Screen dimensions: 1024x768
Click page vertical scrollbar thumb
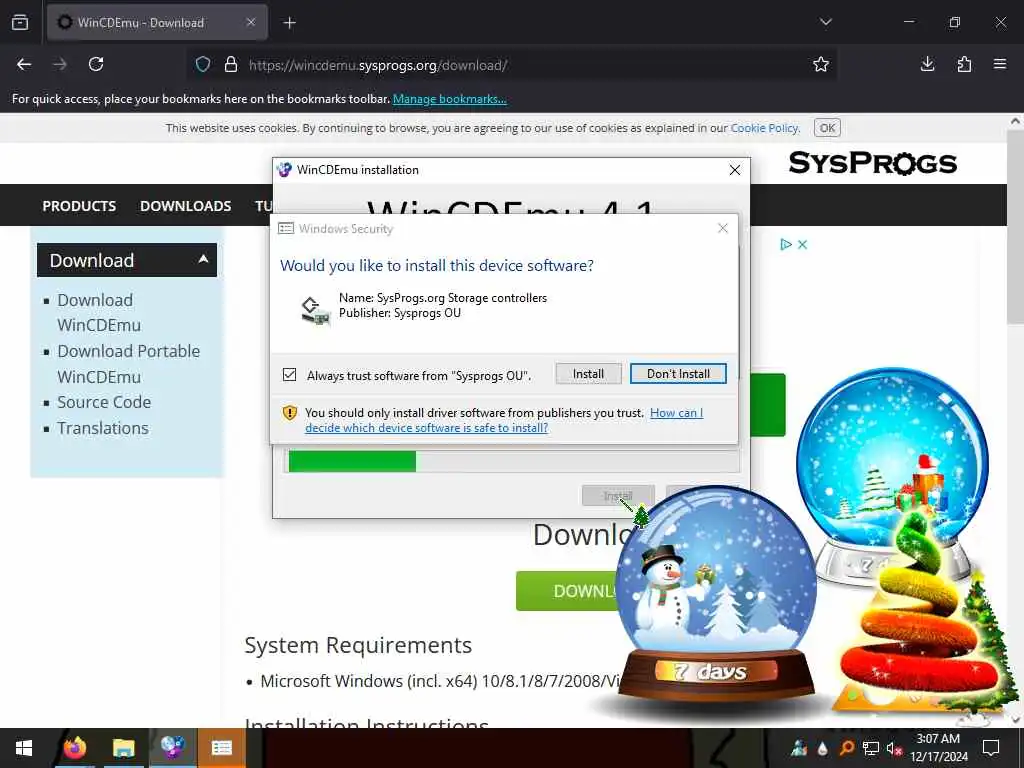[1015, 227]
